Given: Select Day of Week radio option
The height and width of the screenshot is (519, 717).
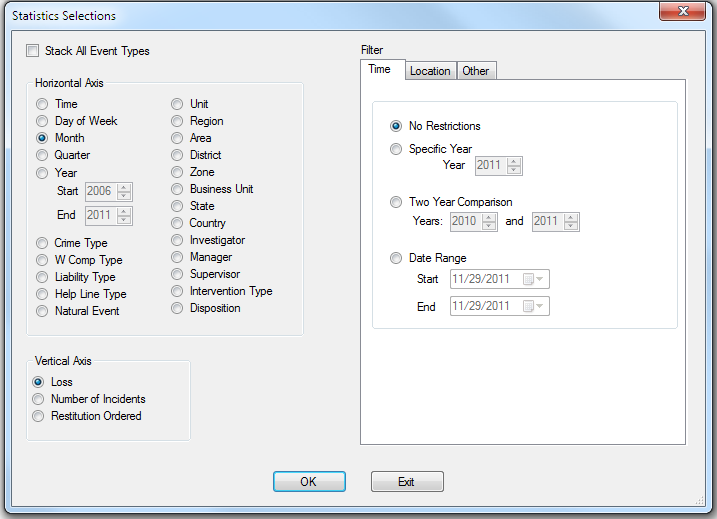Looking at the screenshot, I should click(x=42, y=121).
